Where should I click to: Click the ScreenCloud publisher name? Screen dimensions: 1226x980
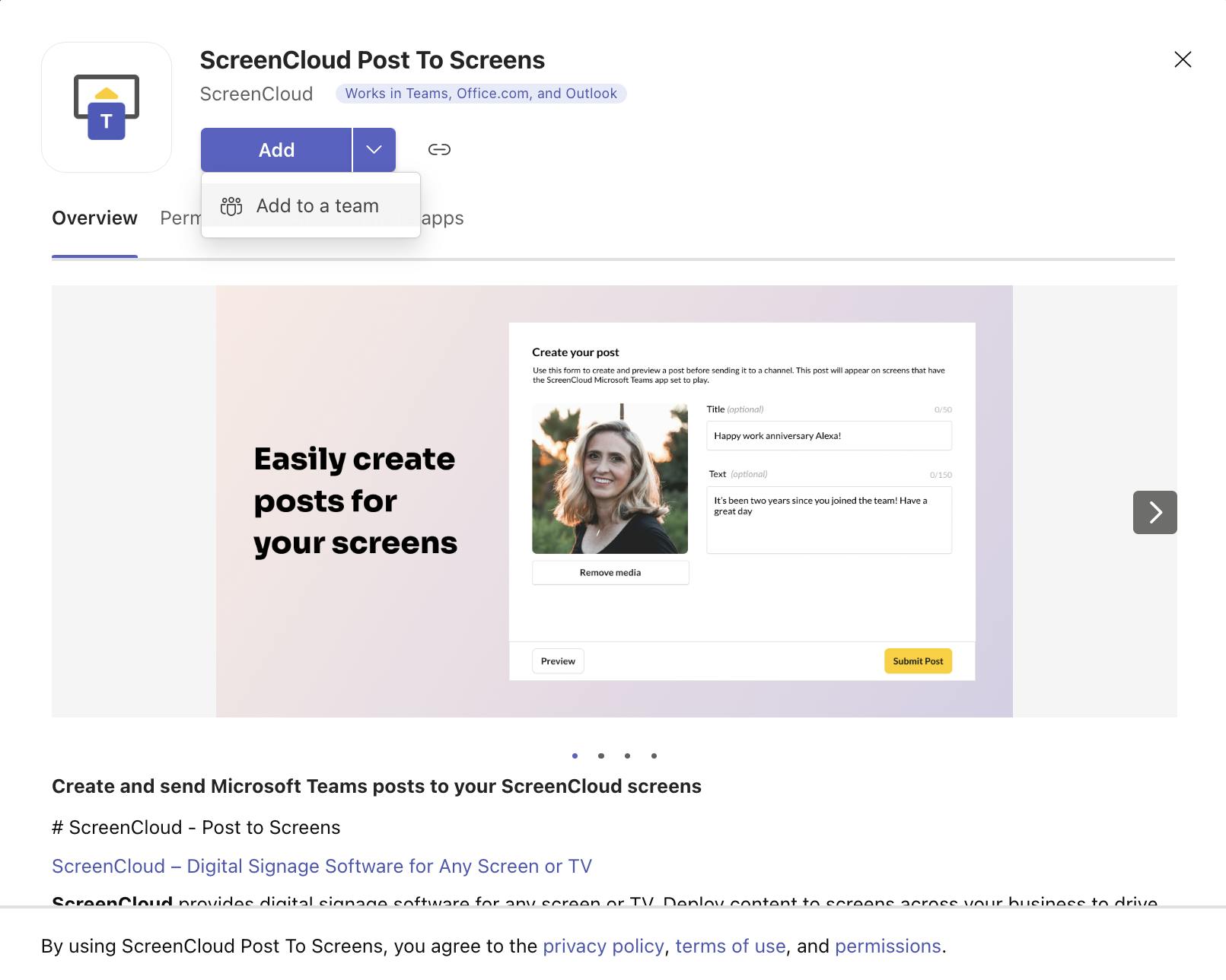[256, 94]
